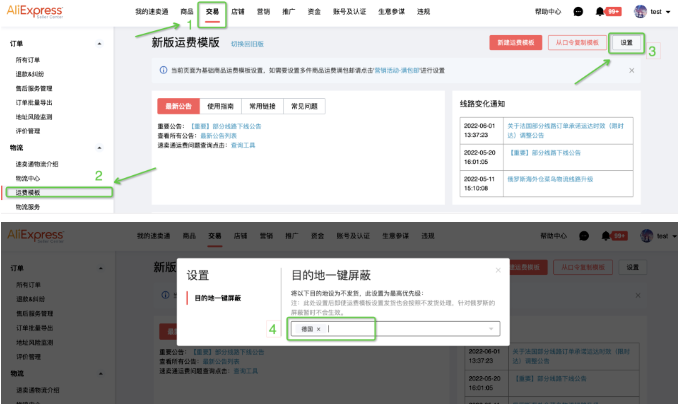This screenshot has height=404, width=679.
Task: Open the 2022-06-01 route notice link in top screenshot
Action: [566, 130]
